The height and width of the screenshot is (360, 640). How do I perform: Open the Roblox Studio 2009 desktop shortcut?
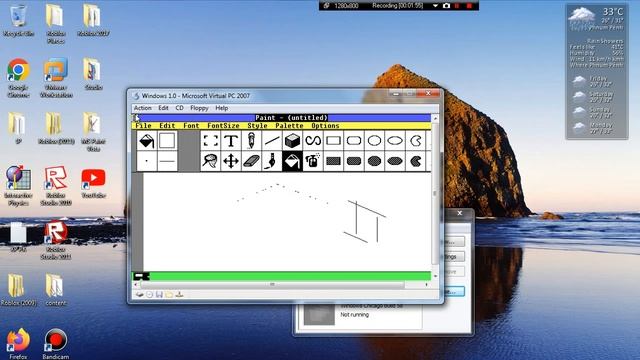click(x=56, y=186)
